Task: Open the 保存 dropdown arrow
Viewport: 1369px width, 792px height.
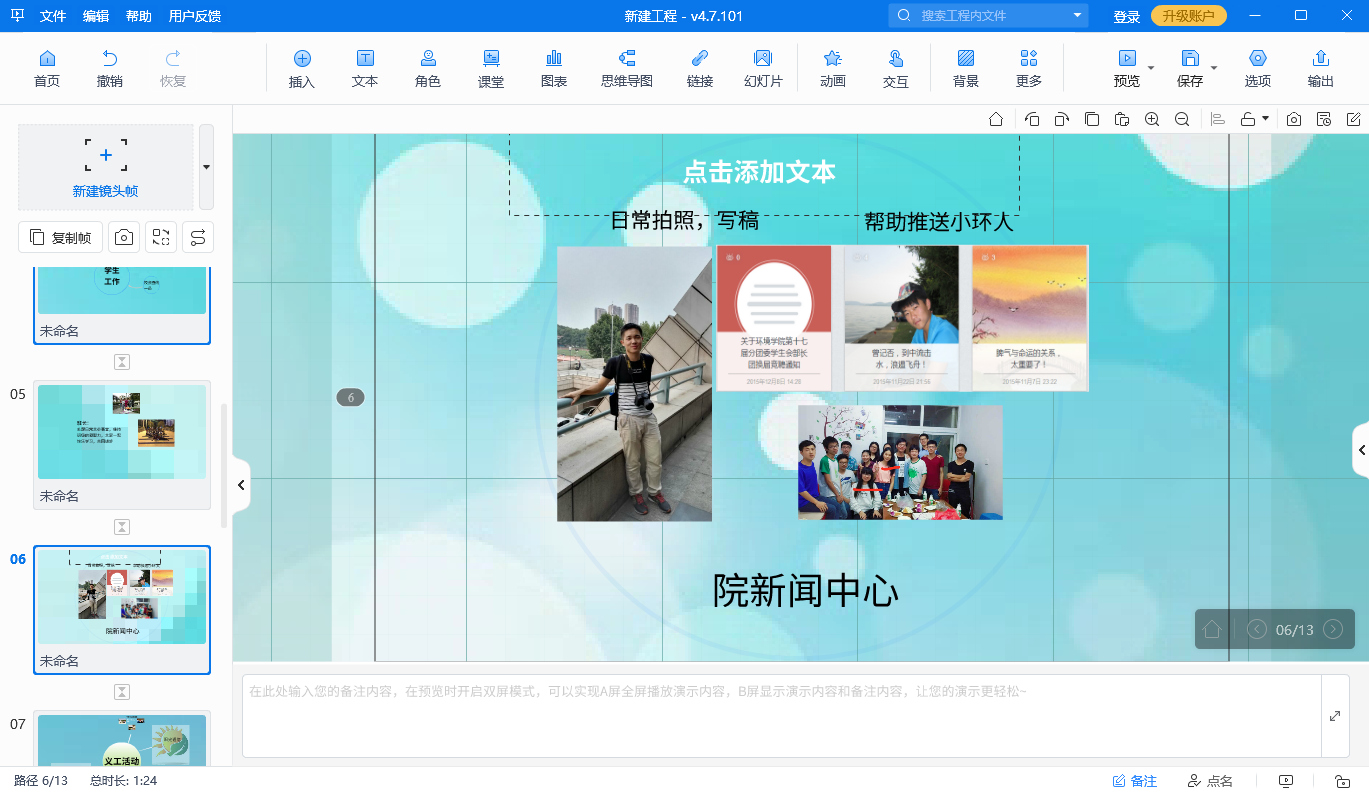Action: pyautogui.click(x=1214, y=68)
